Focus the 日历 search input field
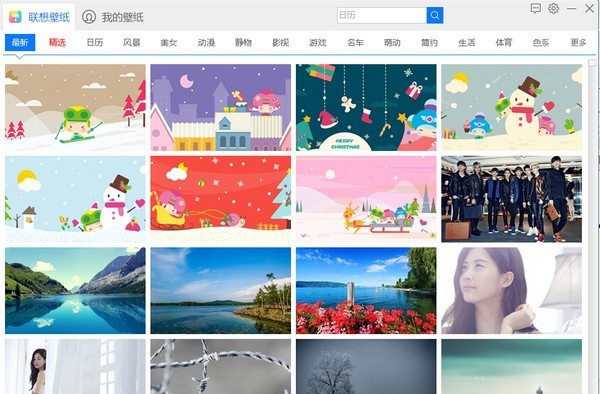This screenshot has width=600, height=394. point(382,15)
